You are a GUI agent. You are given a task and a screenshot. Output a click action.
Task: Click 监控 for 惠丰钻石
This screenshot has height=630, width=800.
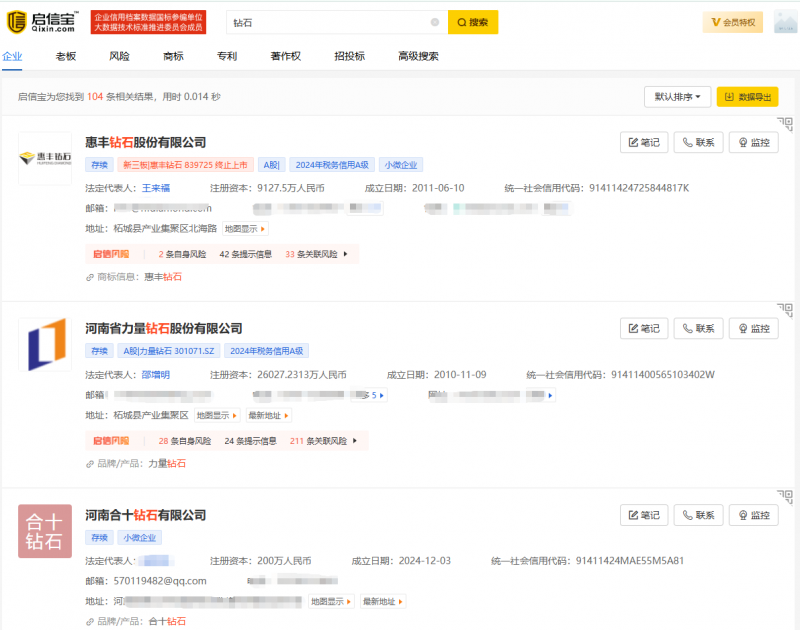754,142
